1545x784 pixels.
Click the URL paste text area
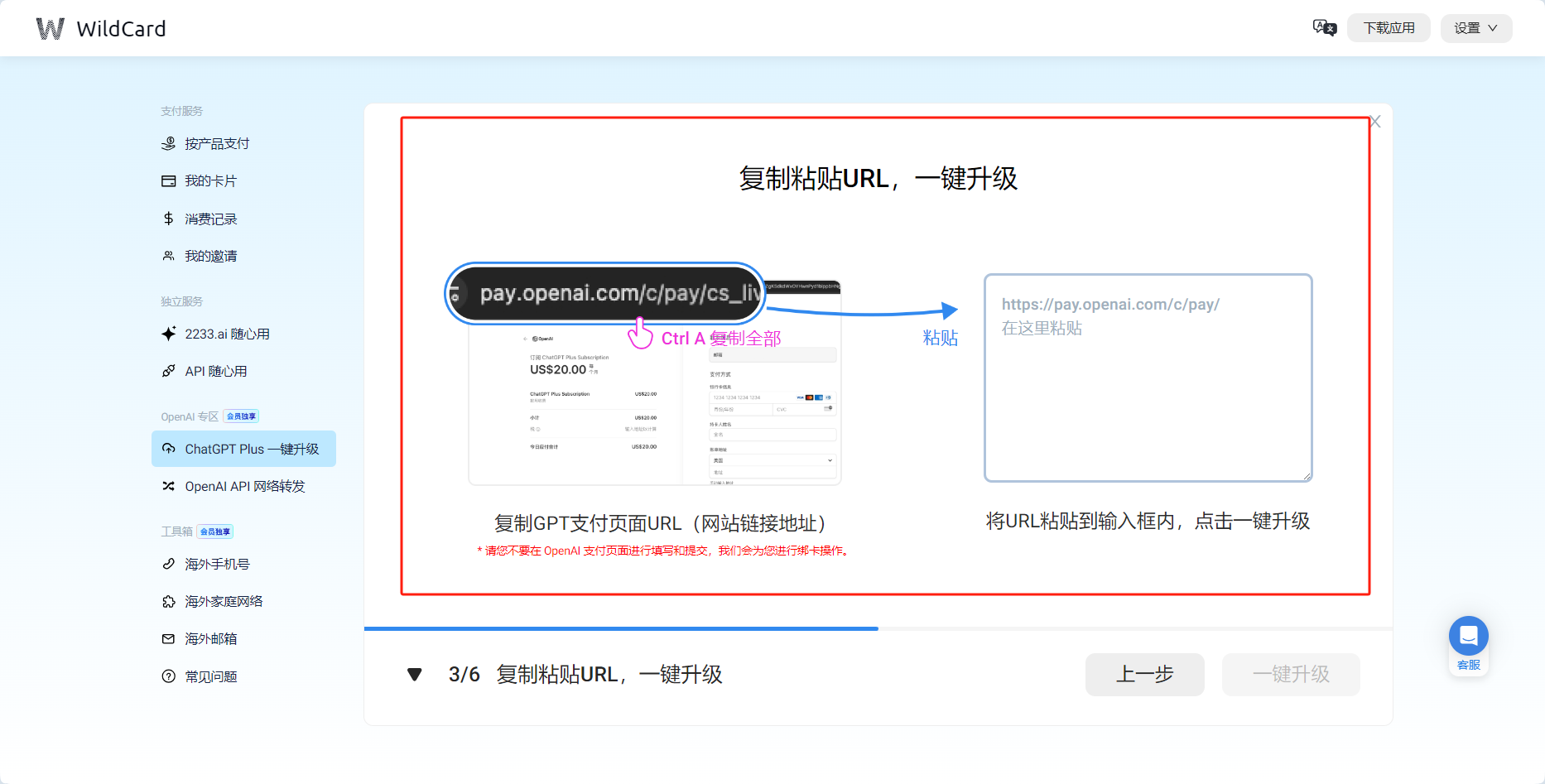[x=1148, y=378]
